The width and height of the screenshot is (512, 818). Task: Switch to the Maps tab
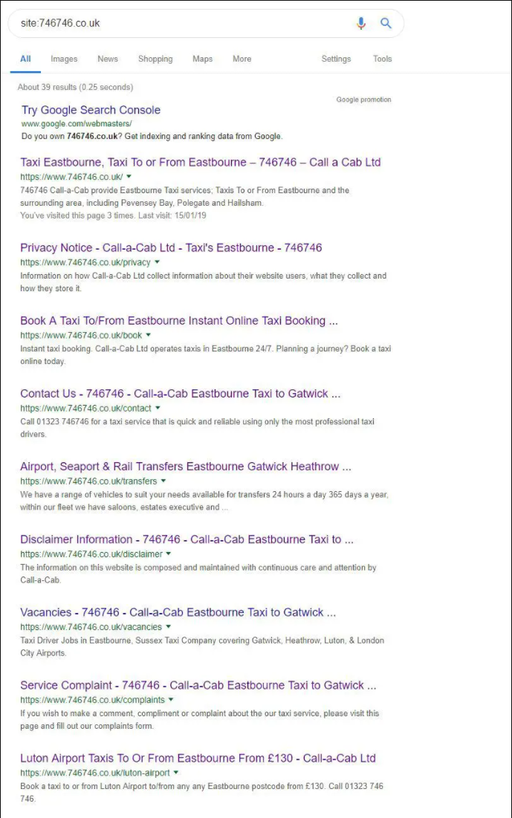(203, 59)
